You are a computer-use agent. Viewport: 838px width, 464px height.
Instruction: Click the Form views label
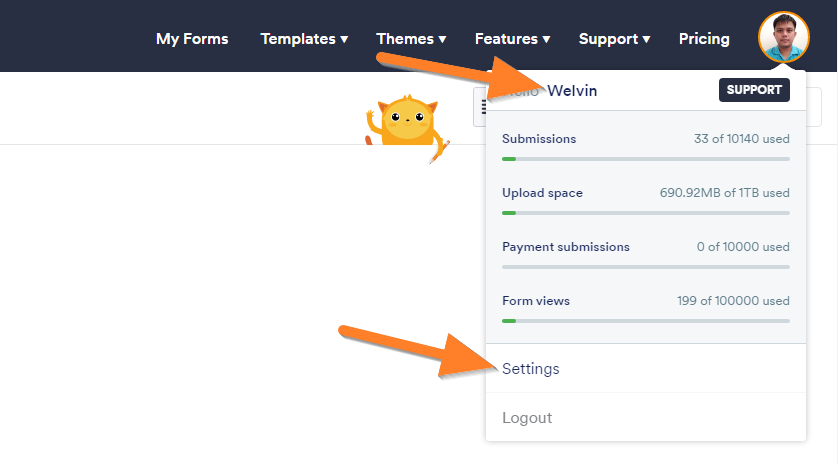[536, 301]
